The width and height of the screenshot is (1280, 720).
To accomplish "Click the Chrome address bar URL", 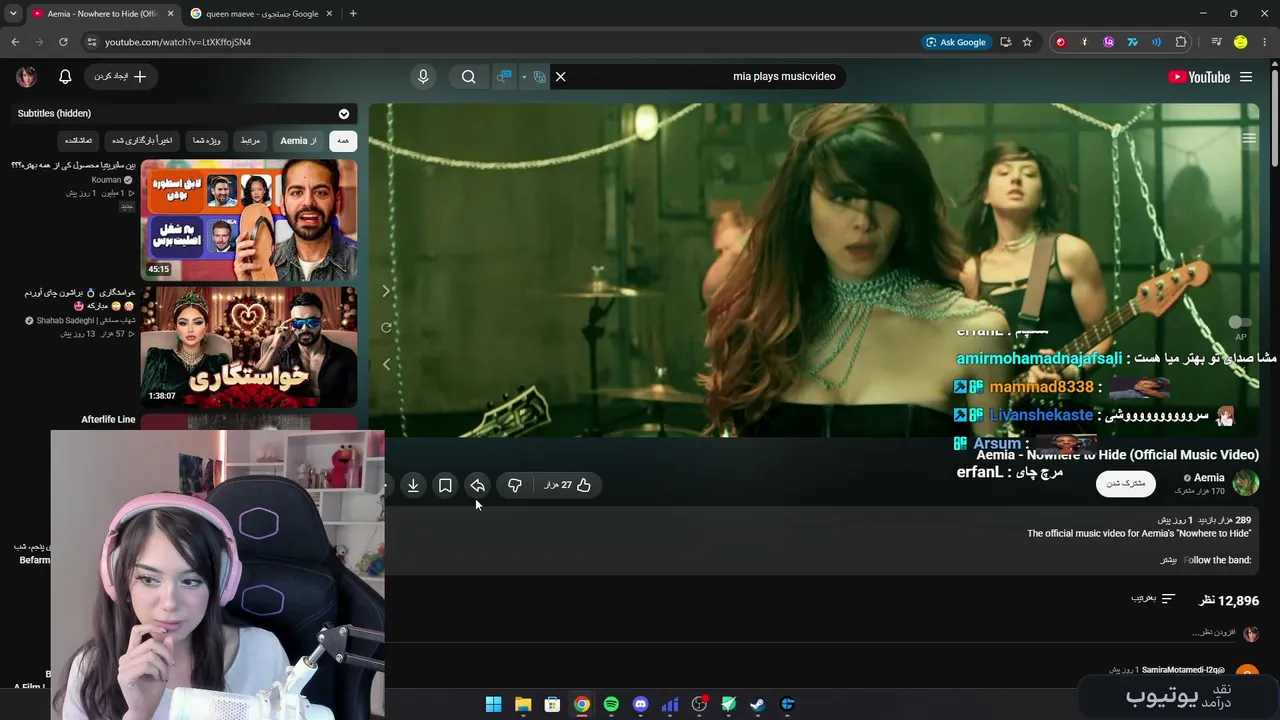I will click(x=178, y=42).
